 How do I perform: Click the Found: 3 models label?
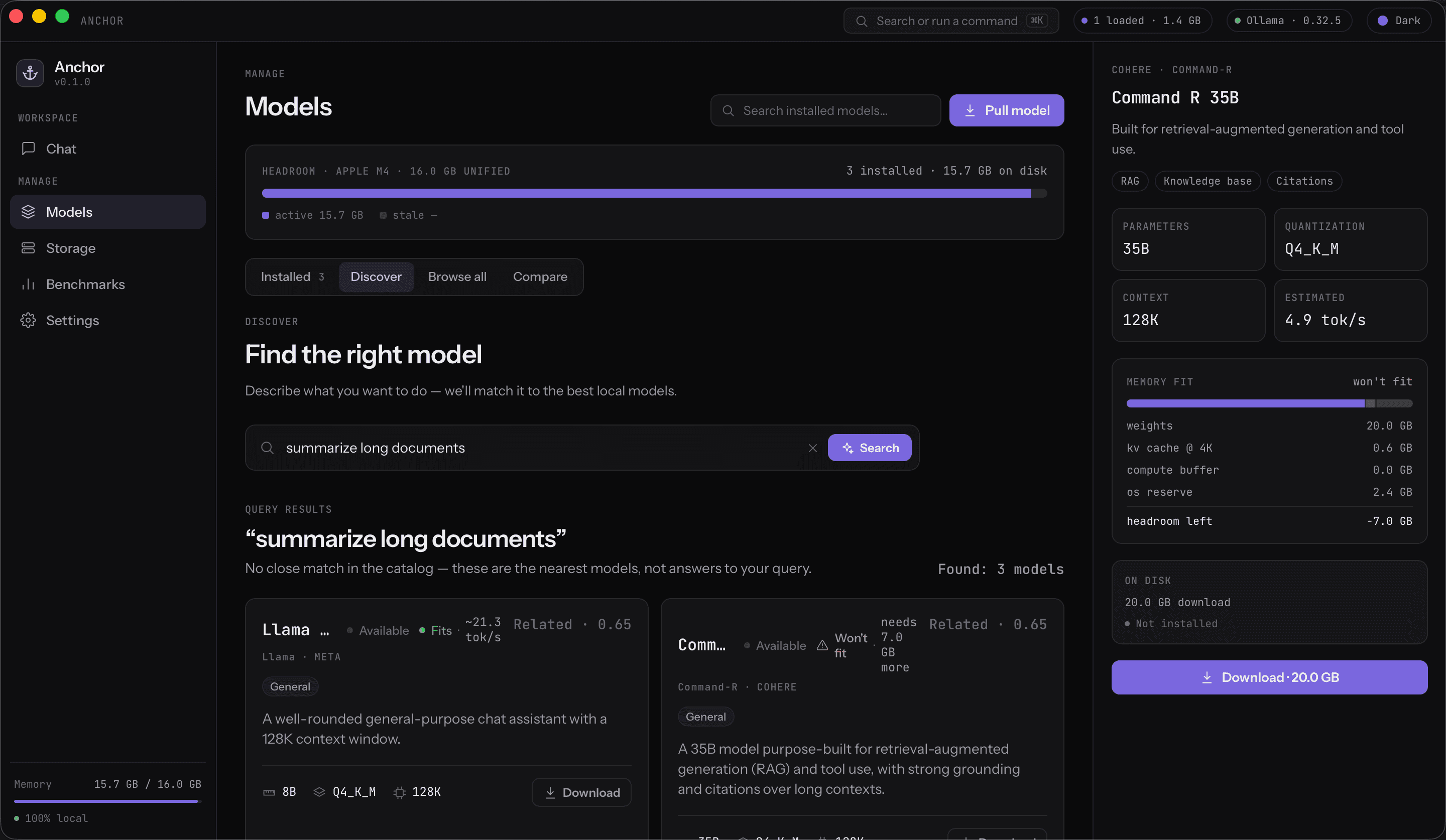pos(1000,569)
